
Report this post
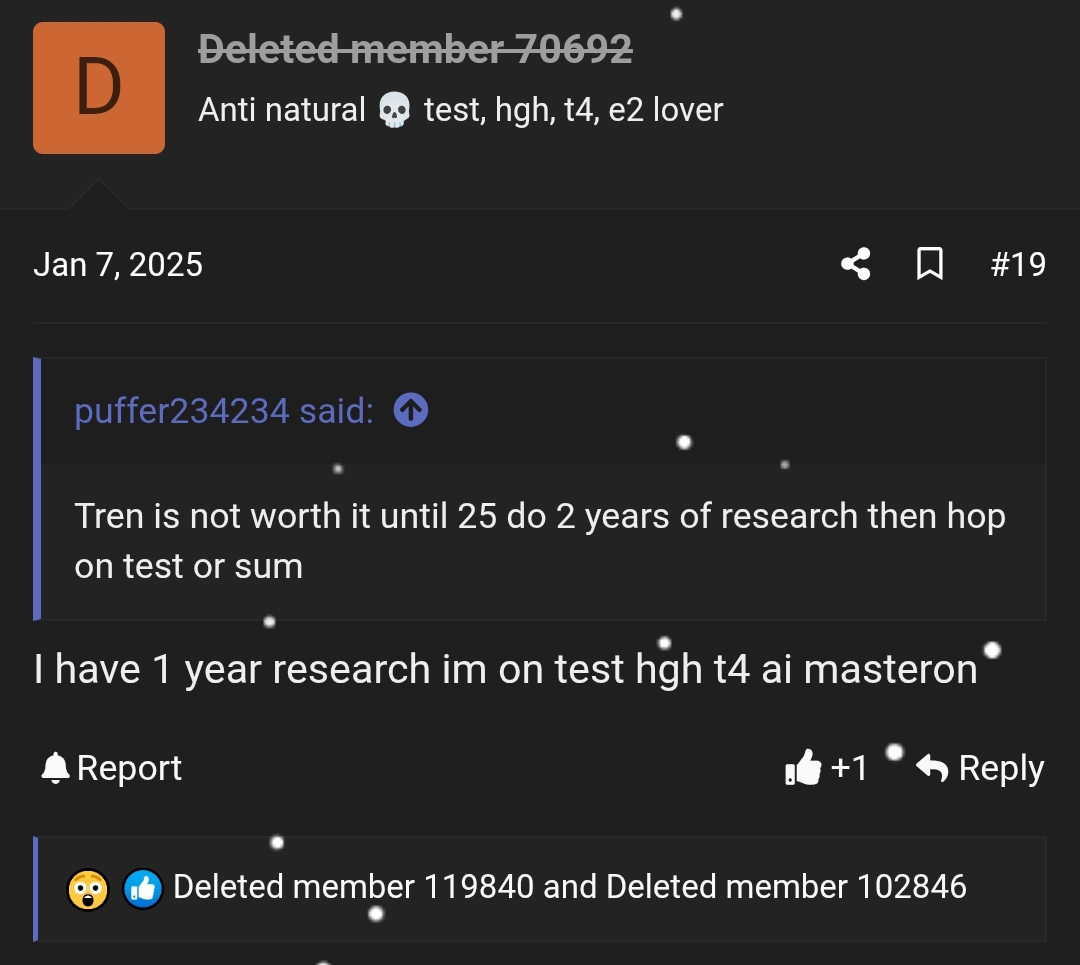pos(130,767)
